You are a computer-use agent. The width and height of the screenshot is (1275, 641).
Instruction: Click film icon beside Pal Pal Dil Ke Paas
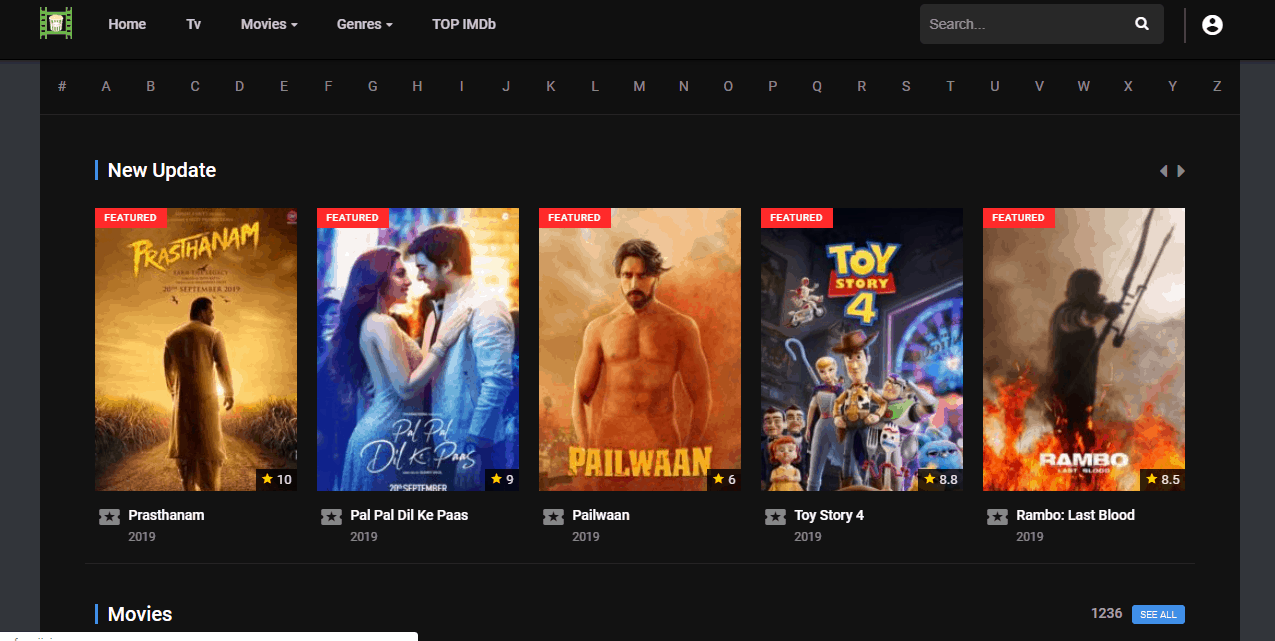[x=331, y=516]
